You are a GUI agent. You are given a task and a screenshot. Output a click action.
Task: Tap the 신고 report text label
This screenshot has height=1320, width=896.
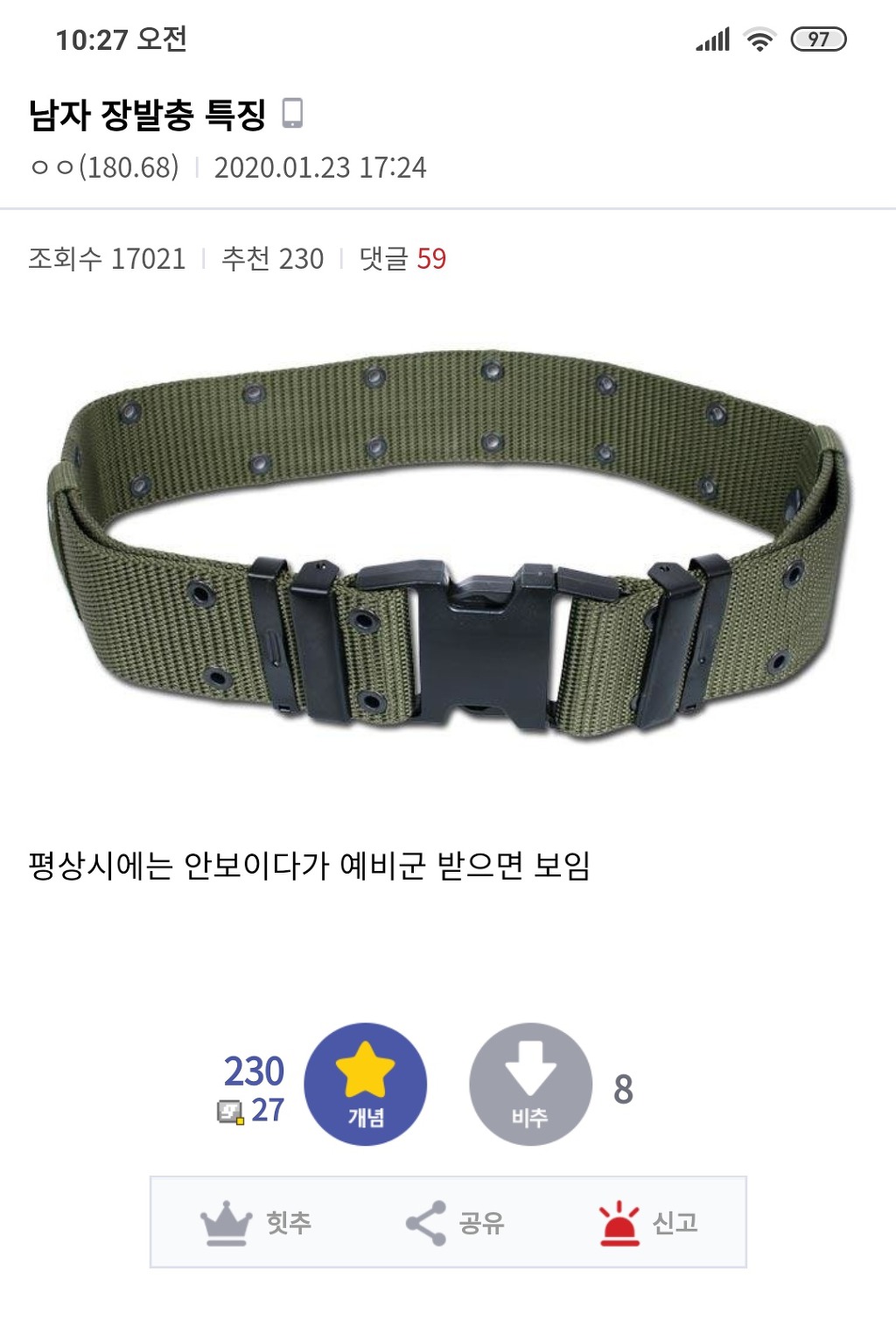(675, 1223)
